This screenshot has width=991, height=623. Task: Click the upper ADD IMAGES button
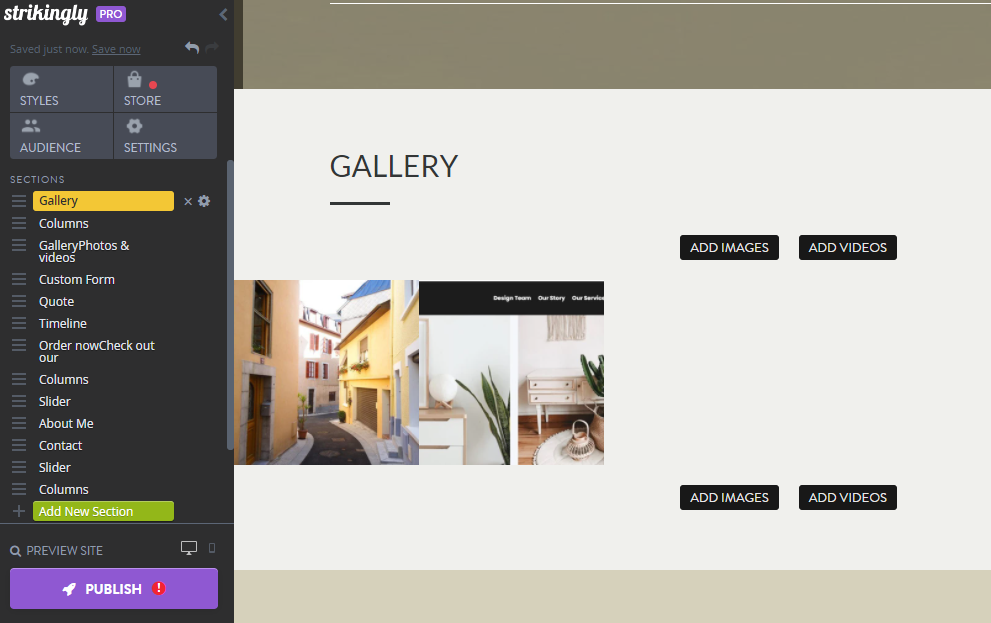(729, 247)
